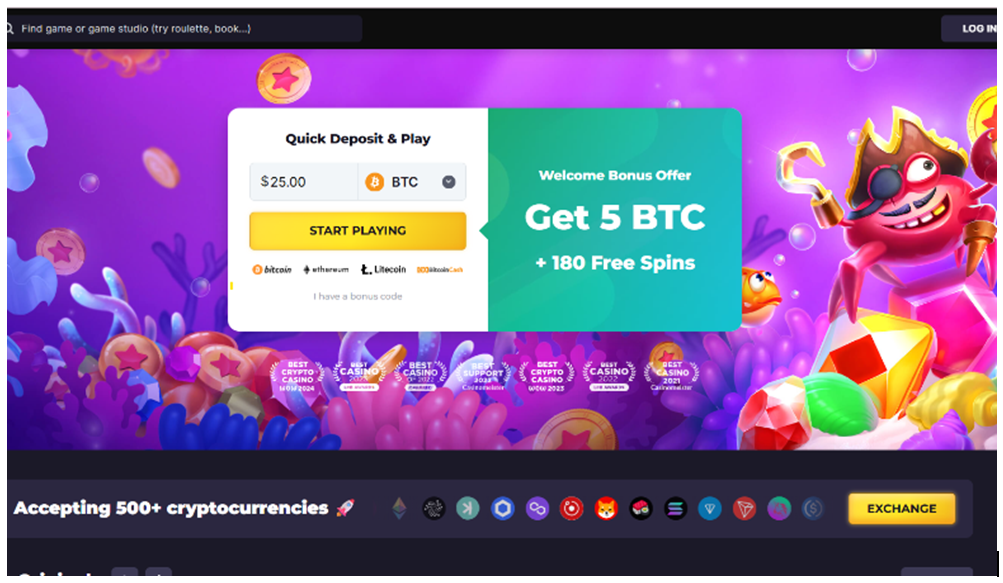The width and height of the screenshot is (1003, 583).
Task: Select the Kaspa teal K icon
Action: tap(468, 509)
